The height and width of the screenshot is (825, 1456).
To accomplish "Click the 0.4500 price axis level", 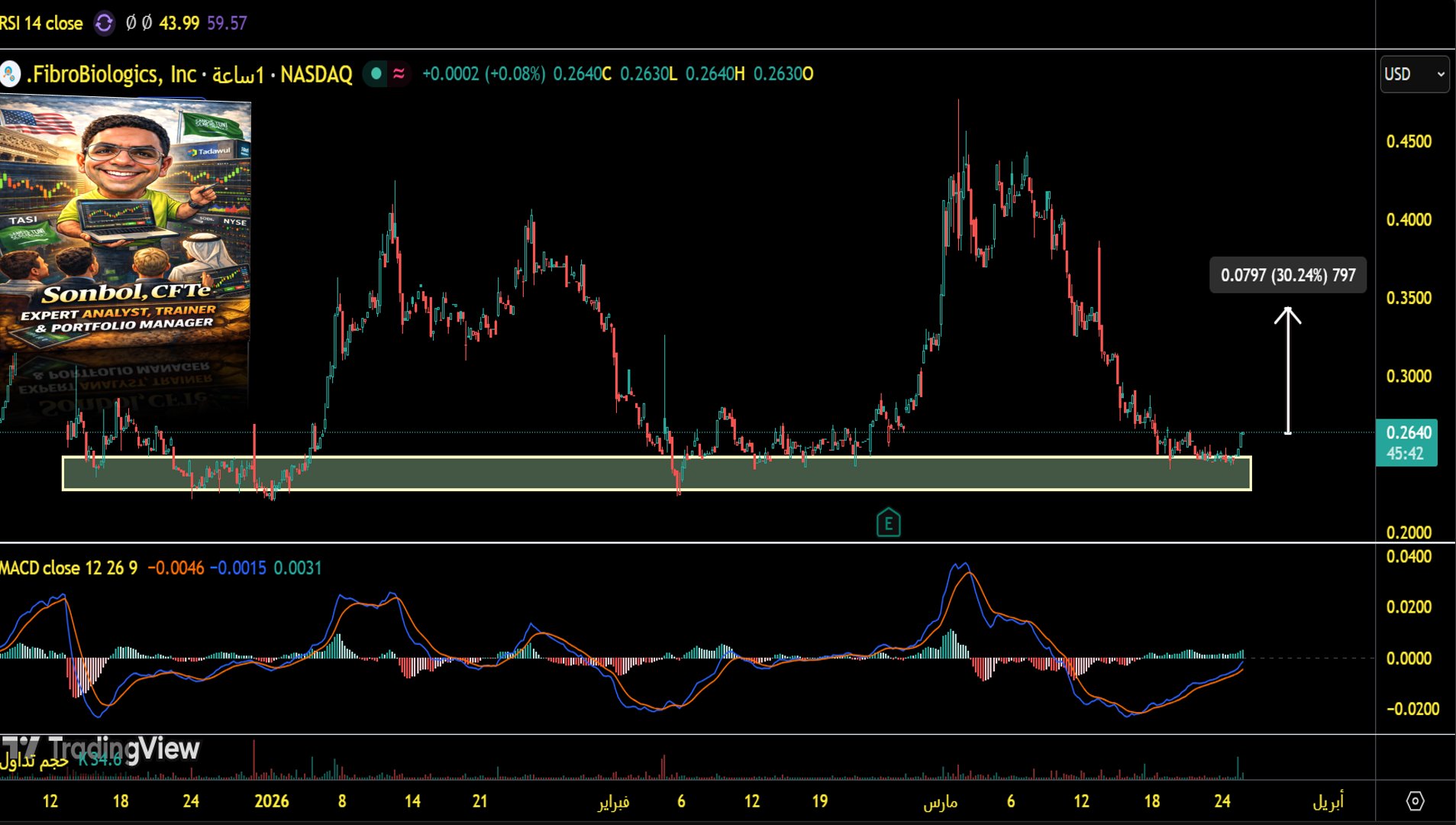I will (x=1409, y=142).
